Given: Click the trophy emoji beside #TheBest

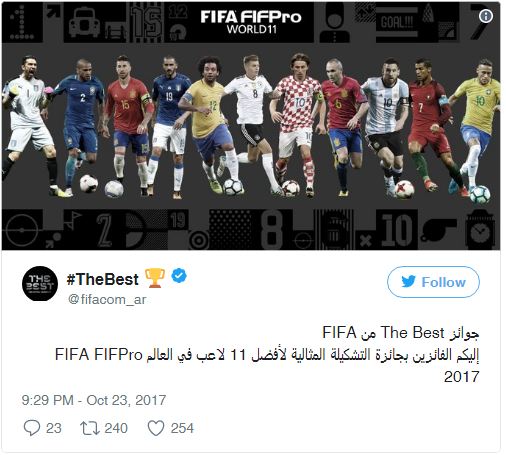Looking at the screenshot, I should coord(154,278).
